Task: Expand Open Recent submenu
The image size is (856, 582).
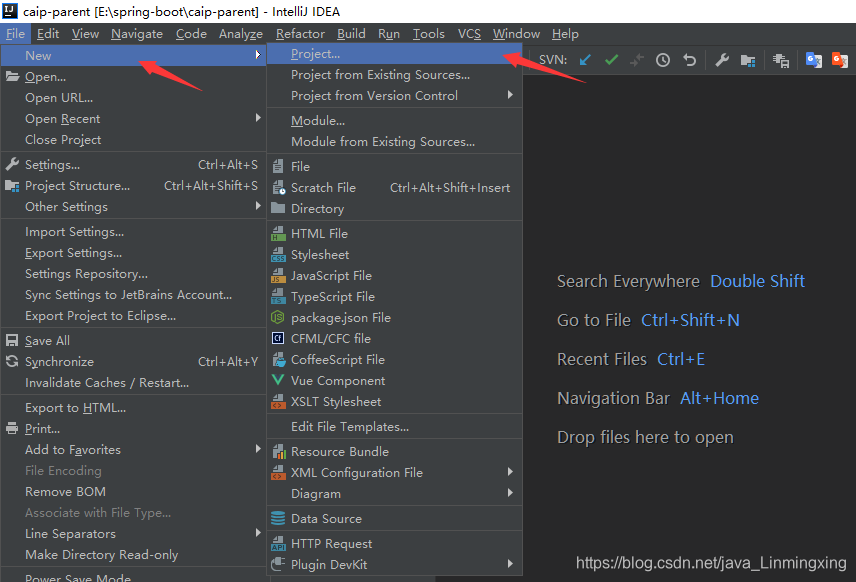Action: (133, 119)
